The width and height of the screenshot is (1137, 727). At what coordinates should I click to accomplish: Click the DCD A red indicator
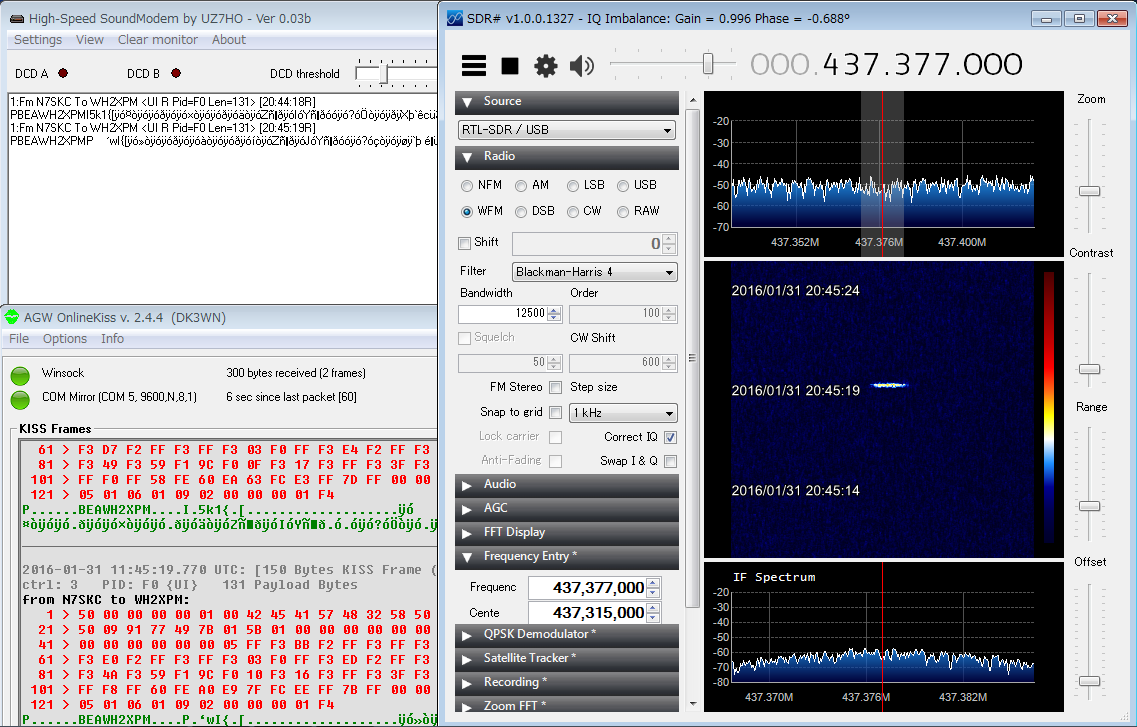pos(63,73)
